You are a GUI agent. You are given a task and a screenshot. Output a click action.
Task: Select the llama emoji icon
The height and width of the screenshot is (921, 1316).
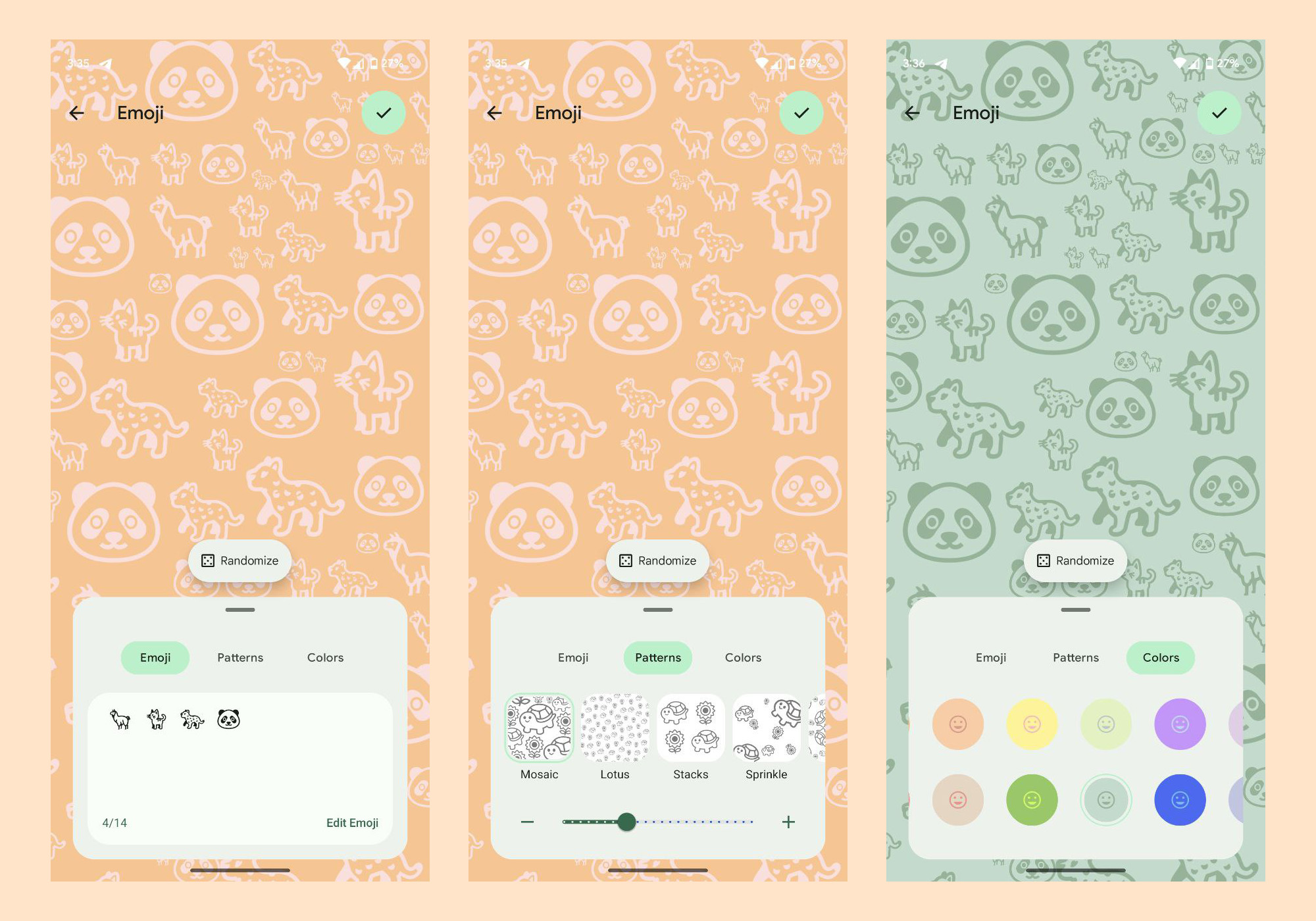[119, 718]
